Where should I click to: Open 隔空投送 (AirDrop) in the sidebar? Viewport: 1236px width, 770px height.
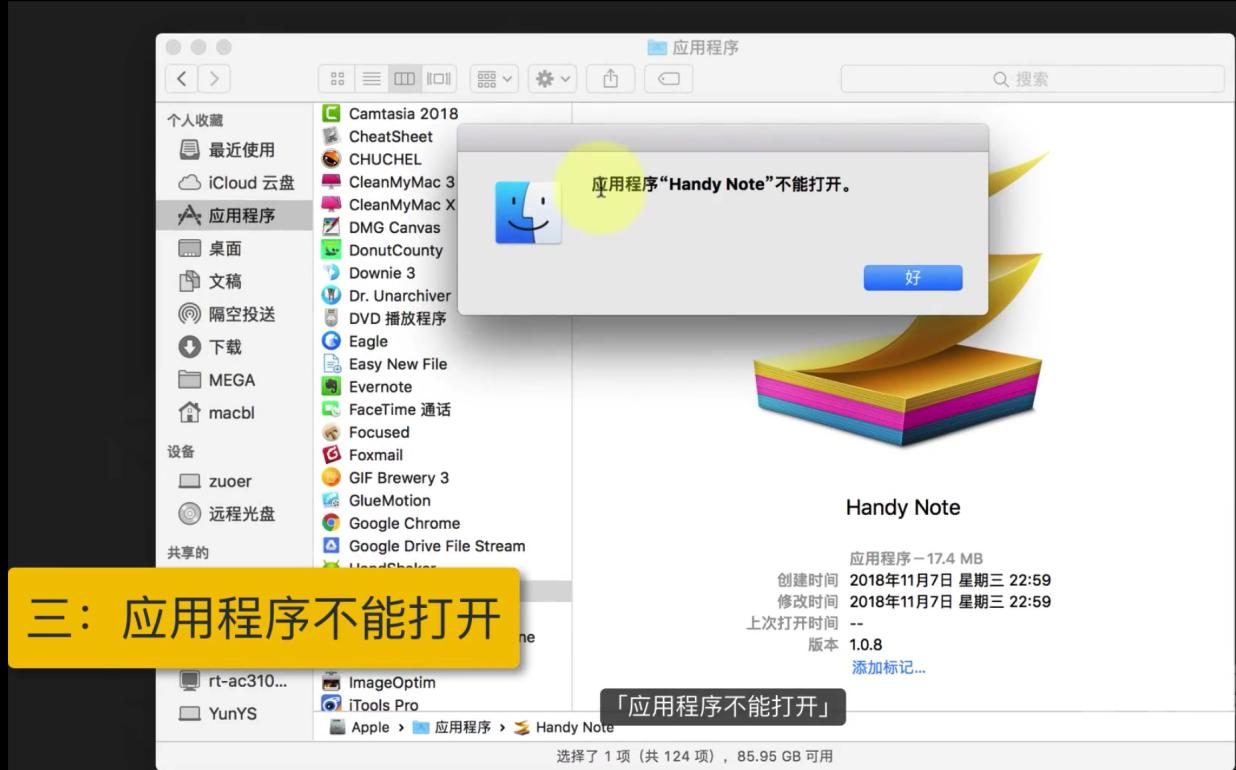pos(248,313)
